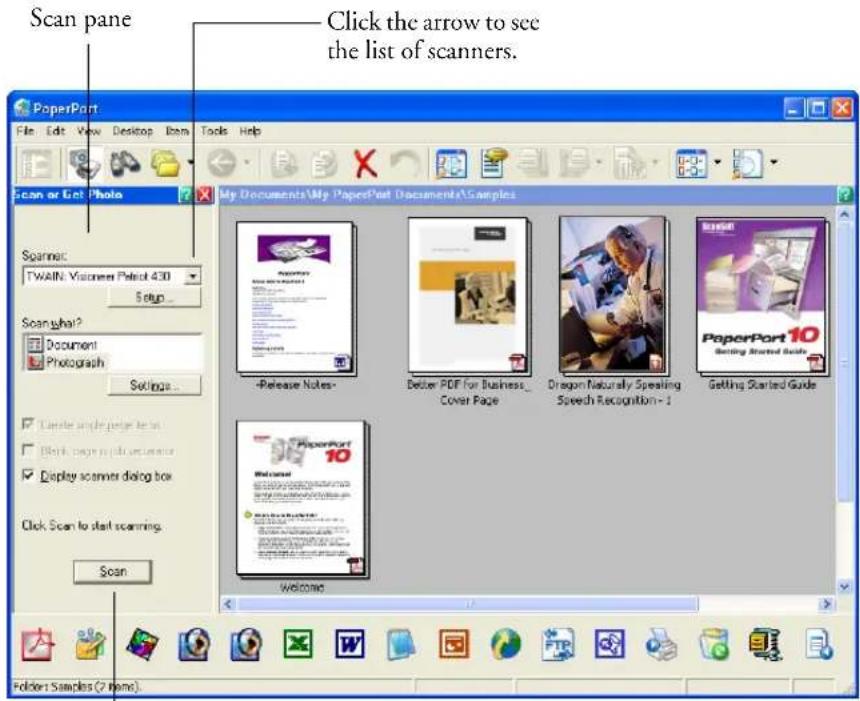Image resolution: width=860 pixels, height=701 pixels.
Task: Click the Settings button
Action: (155, 386)
